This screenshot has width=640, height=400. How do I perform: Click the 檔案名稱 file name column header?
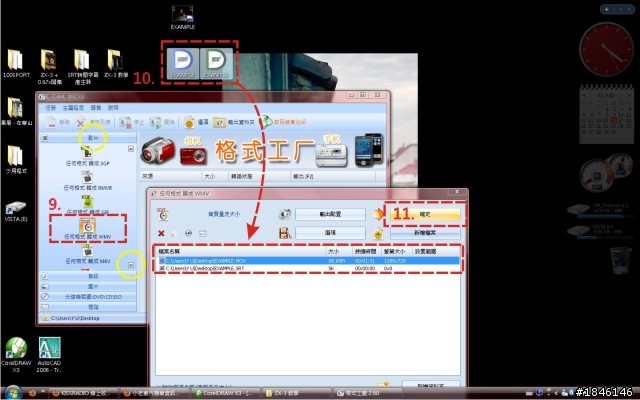241,251
